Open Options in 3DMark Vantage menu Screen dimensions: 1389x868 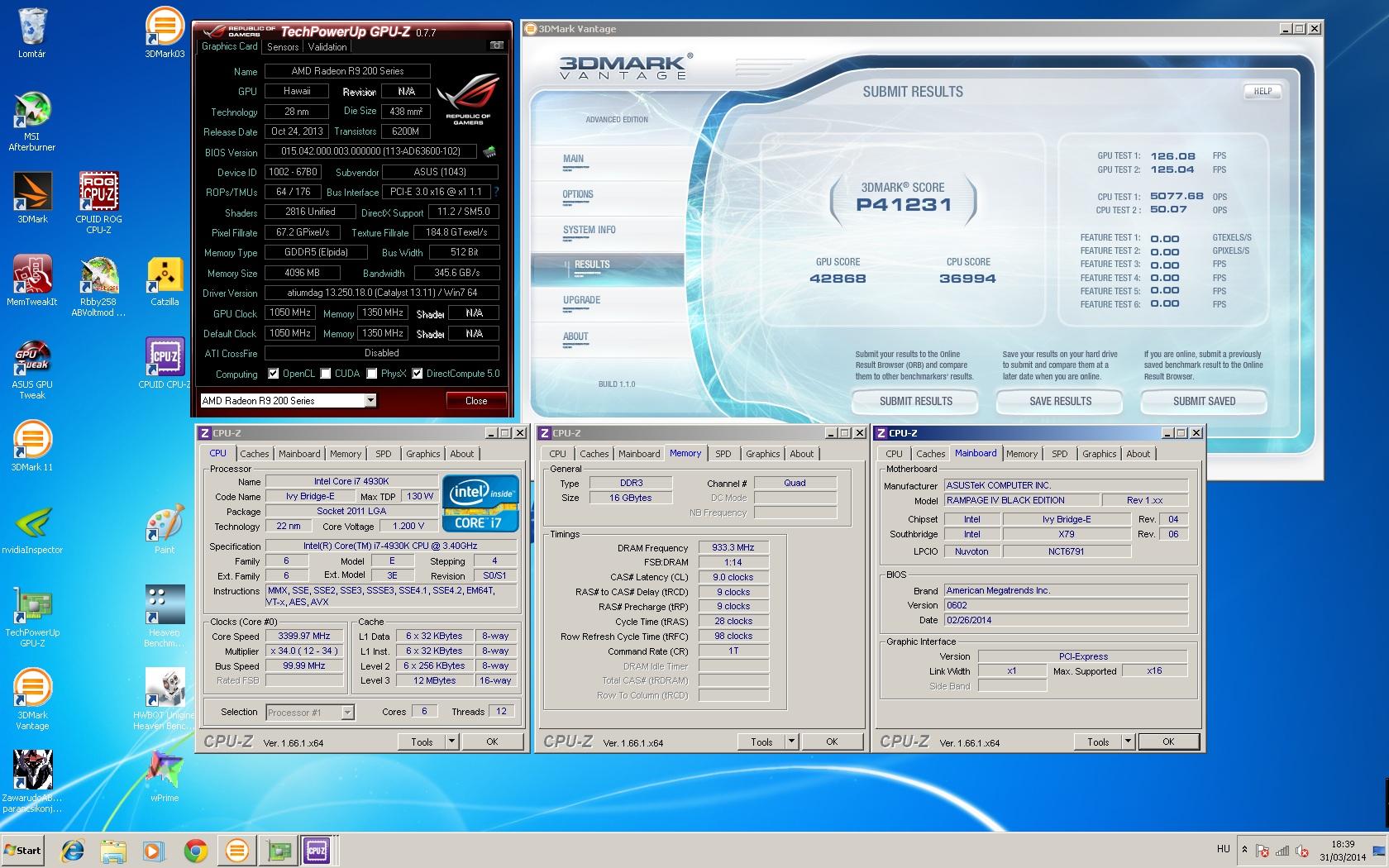(x=578, y=195)
